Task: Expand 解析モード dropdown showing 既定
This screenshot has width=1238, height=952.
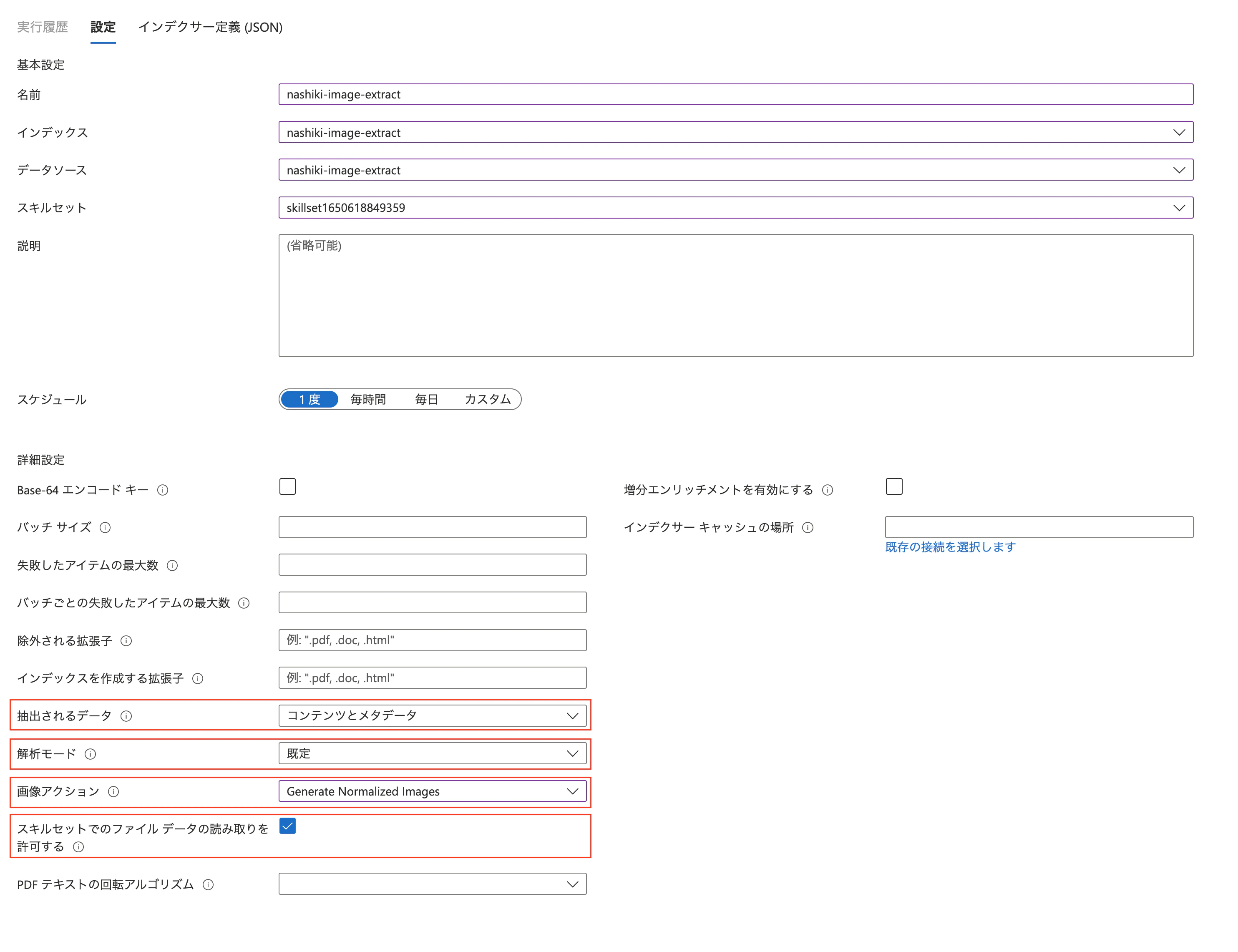Action: [432, 754]
